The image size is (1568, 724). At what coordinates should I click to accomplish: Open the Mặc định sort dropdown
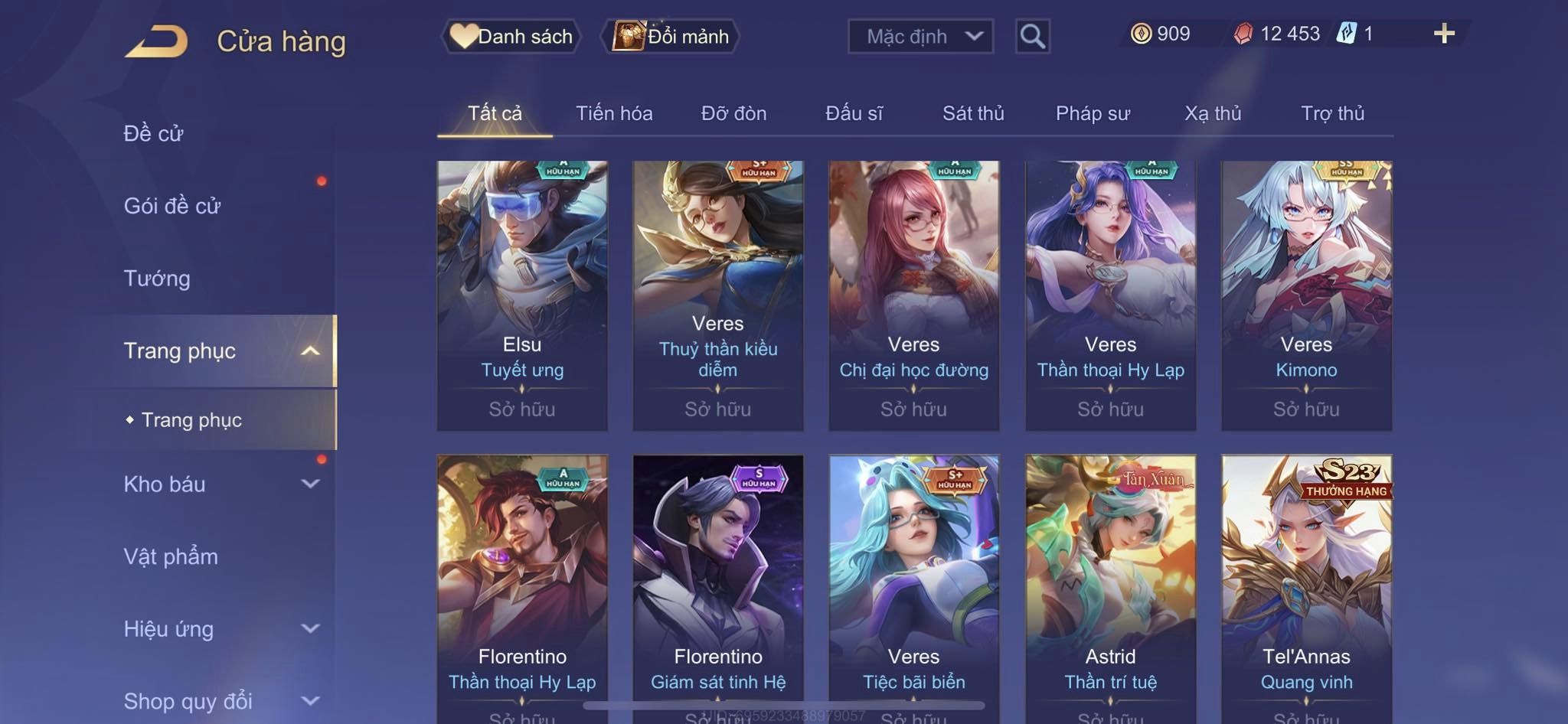coord(920,36)
